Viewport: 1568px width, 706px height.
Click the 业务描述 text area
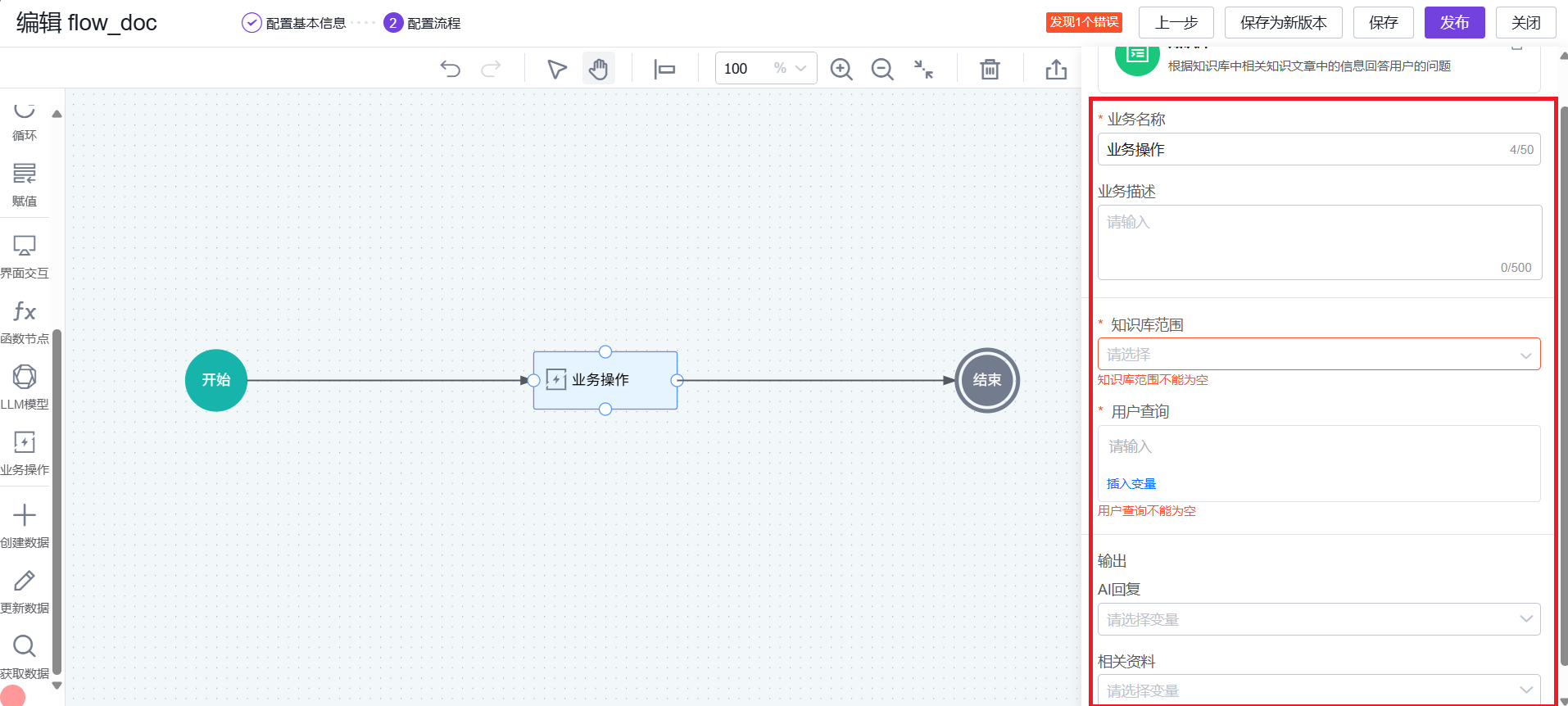[x=1318, y=242]
